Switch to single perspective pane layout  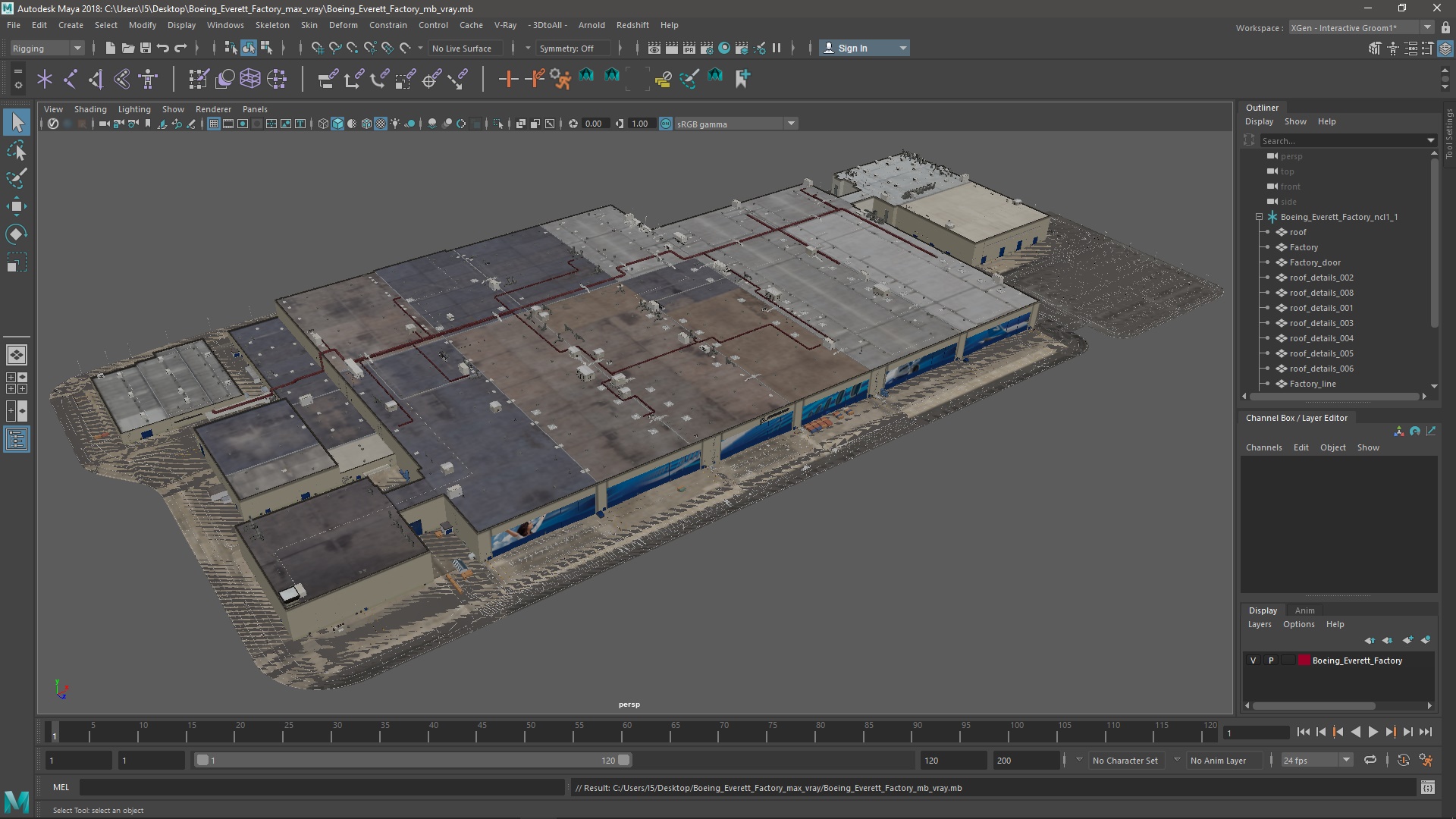(17, 354)
